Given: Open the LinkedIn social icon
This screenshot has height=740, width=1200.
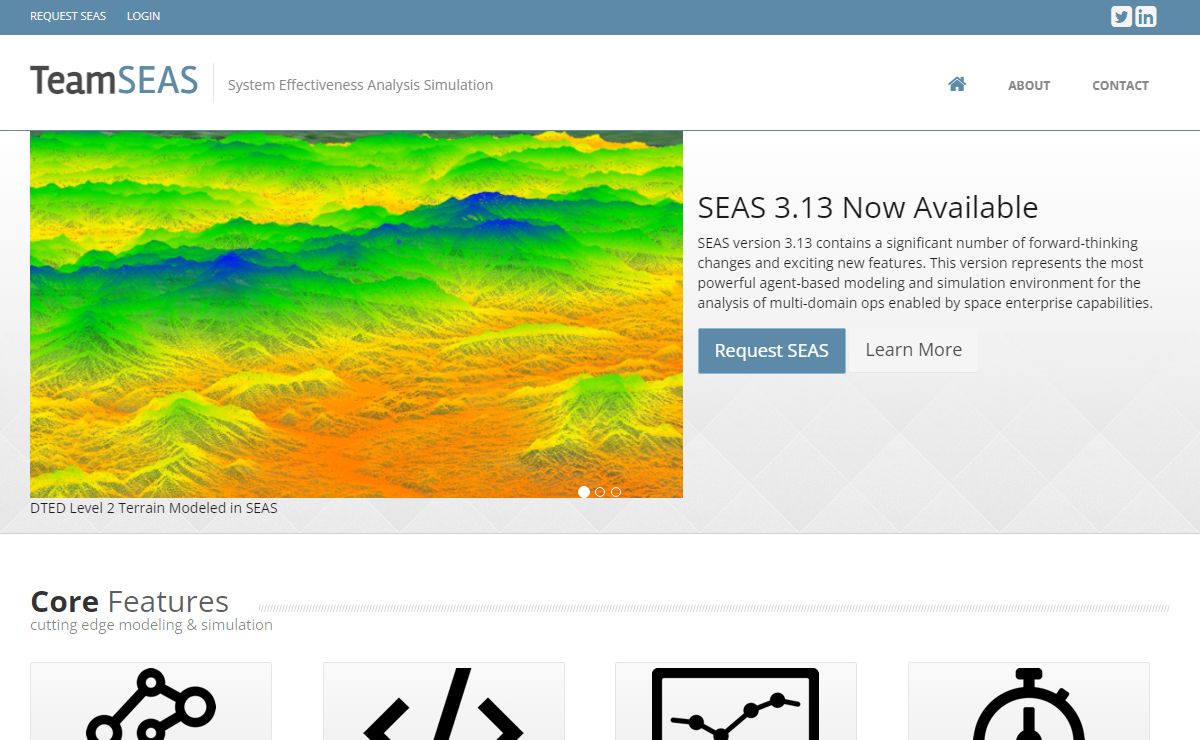Looking at the screenshot, I should [1146, 16].
